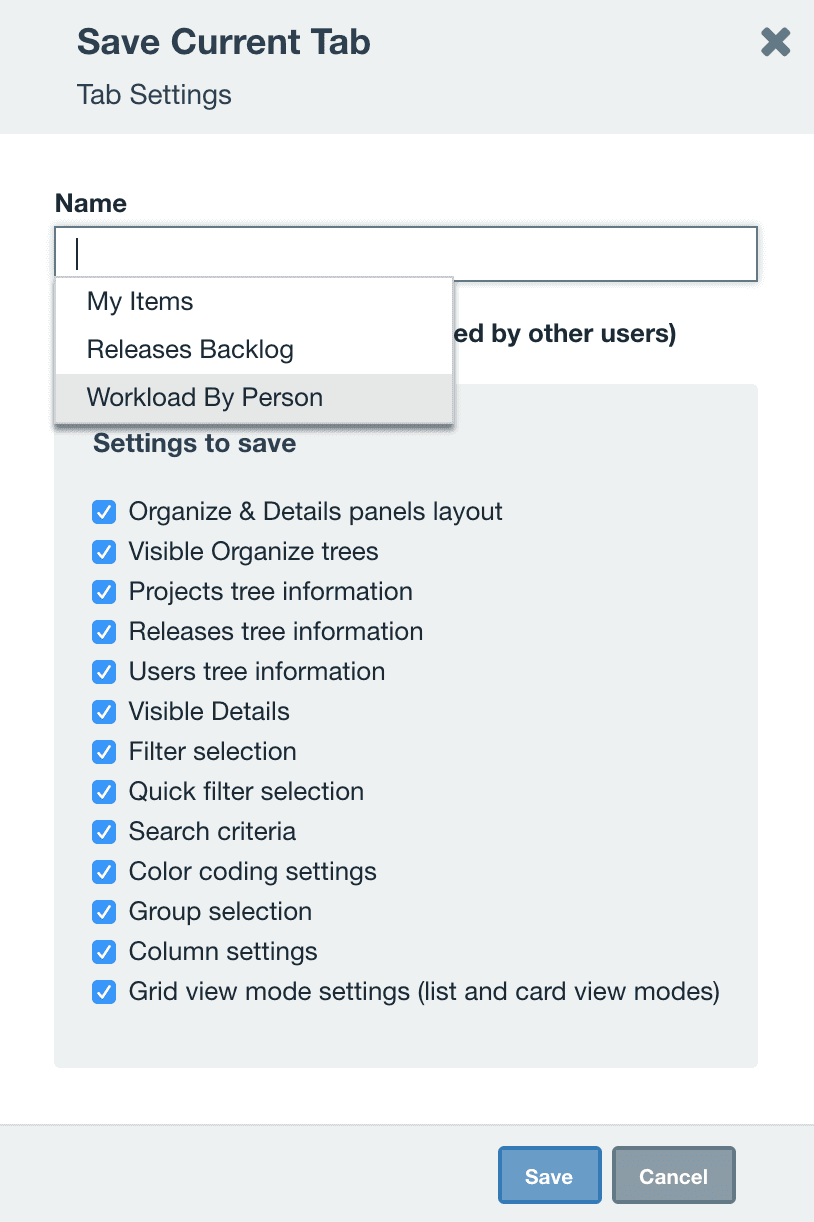Toggle the Visible Organize trees checkbox
814x1222 pixels.
tap(104, 551)
